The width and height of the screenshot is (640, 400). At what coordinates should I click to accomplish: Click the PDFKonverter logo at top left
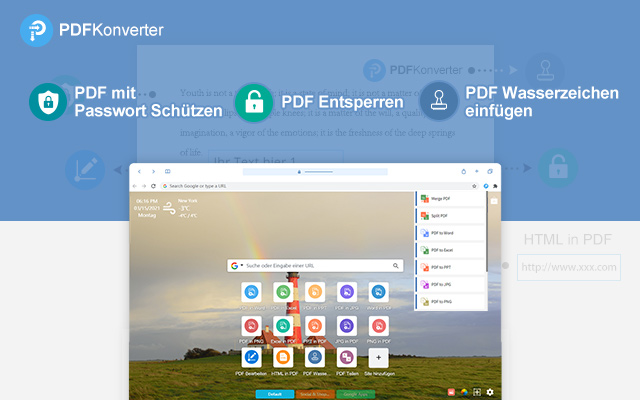92,30
